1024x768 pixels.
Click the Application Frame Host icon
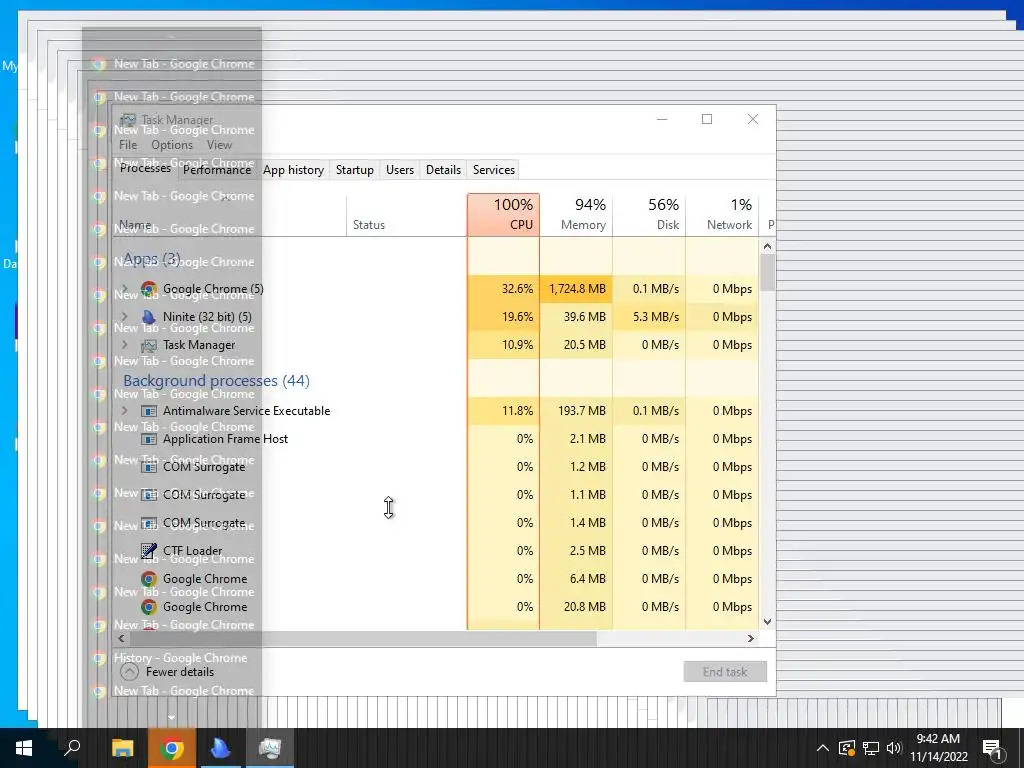(x=149, y=439)
